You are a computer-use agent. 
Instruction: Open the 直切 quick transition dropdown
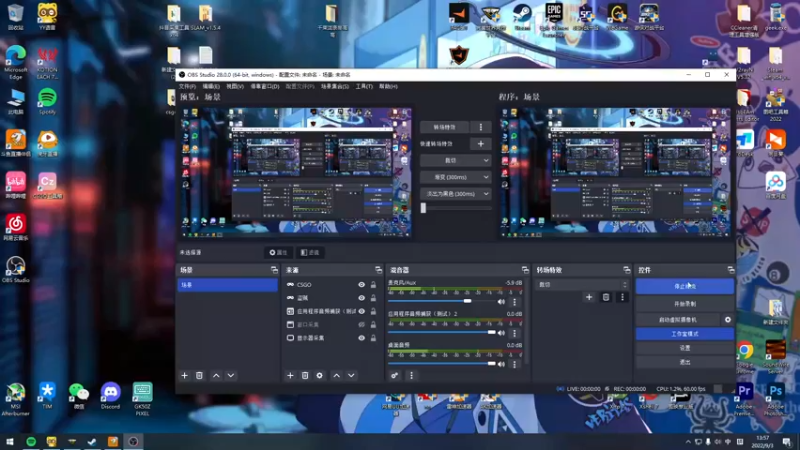455,160
